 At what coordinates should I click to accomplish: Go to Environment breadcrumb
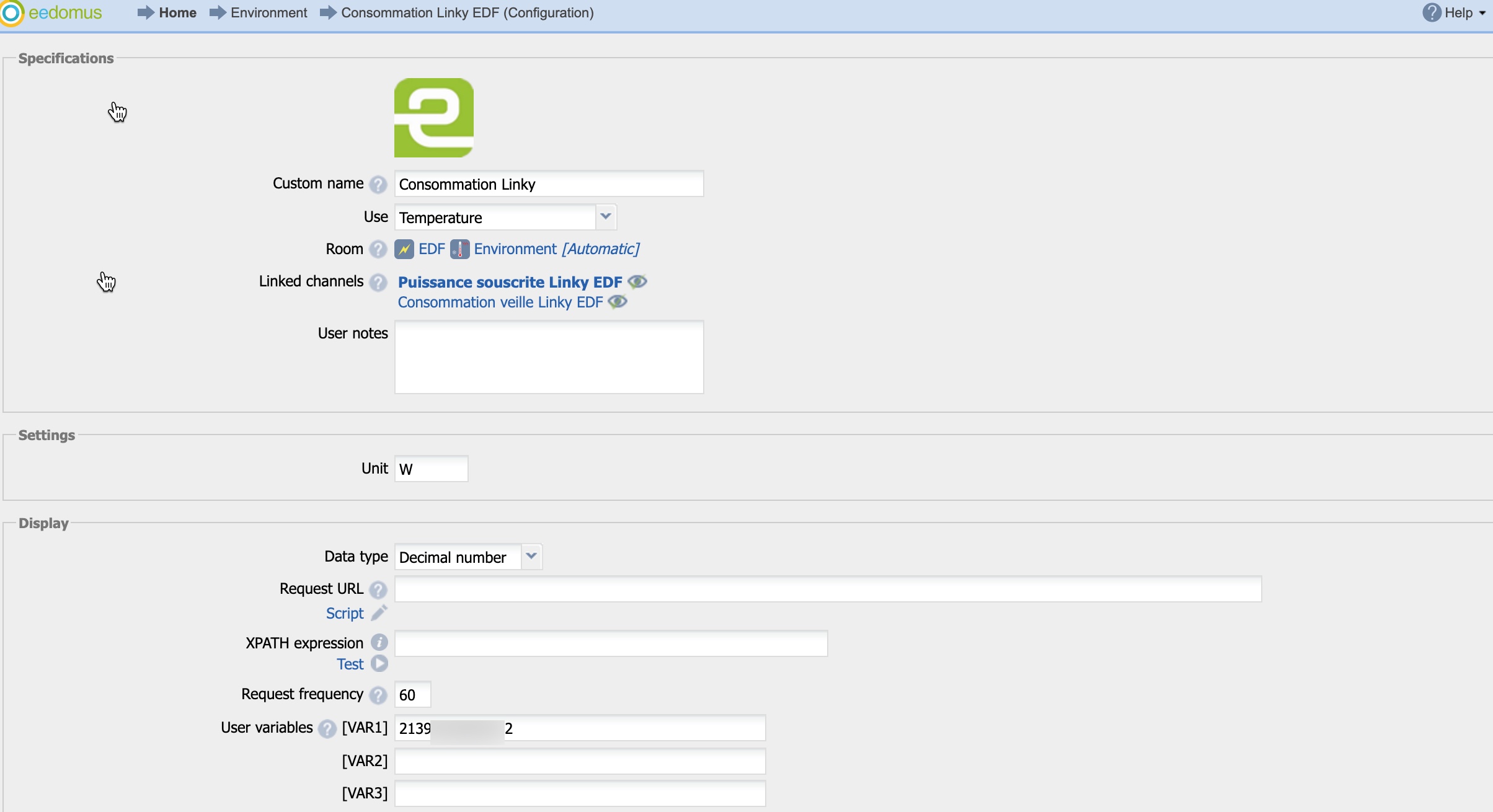coord(268,13)
